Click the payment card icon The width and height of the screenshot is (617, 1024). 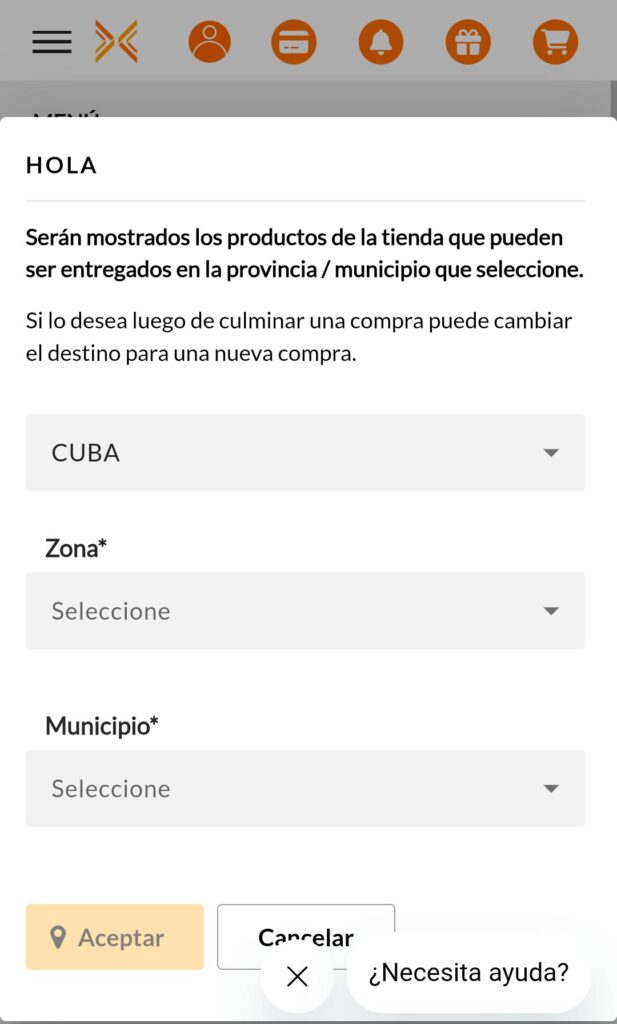point(293,41)
